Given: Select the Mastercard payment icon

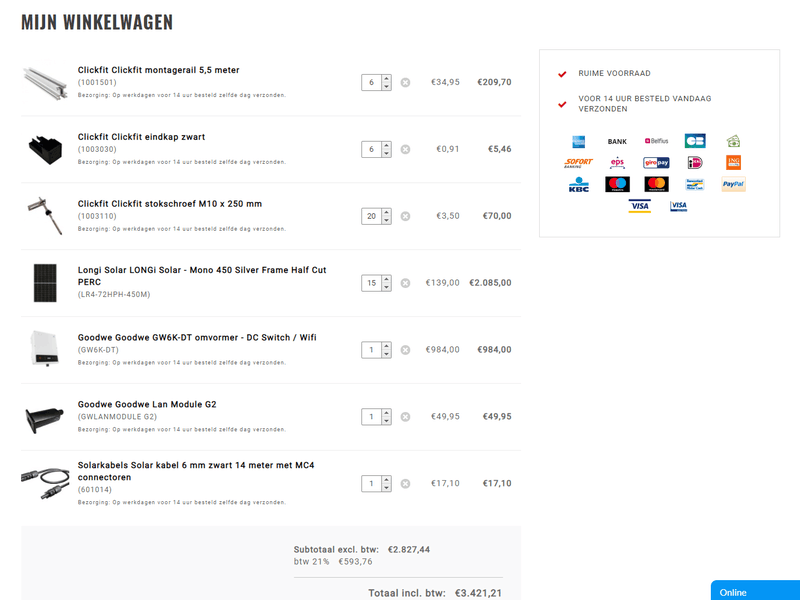Looking at the screenshot, I should click(x=656, y=185).
